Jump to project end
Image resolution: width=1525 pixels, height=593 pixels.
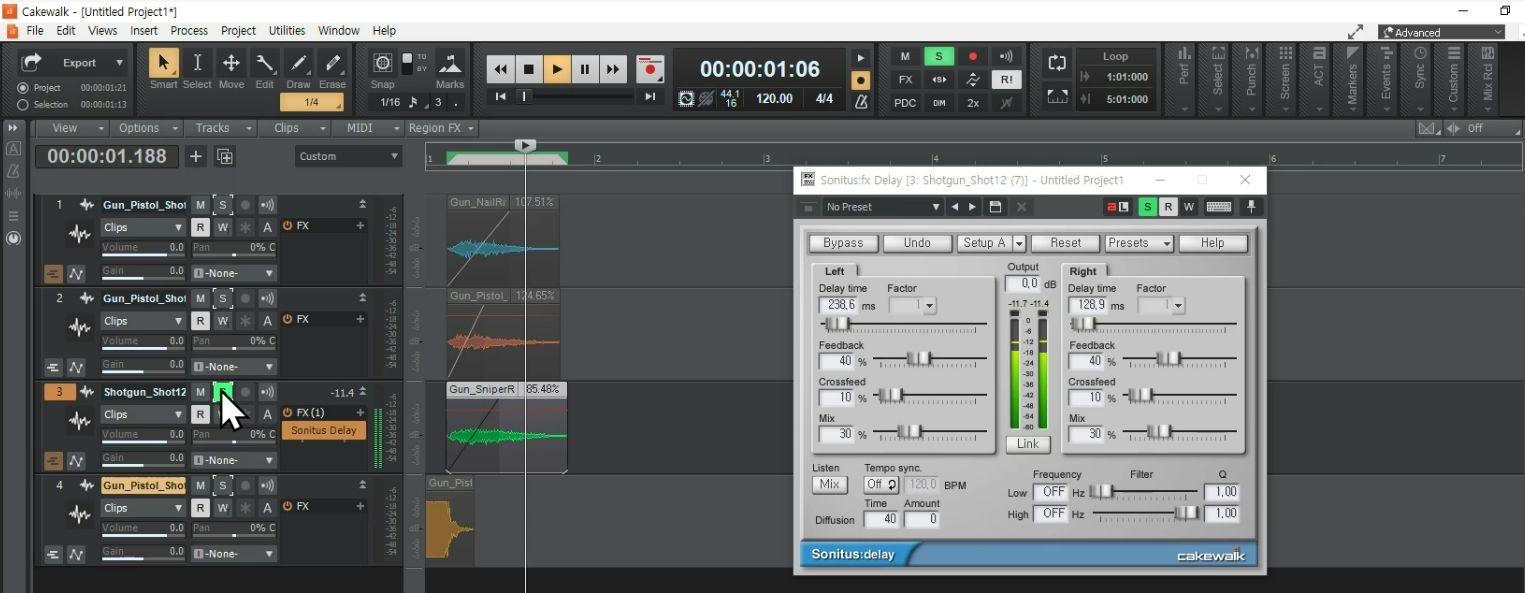pyautogui.click(x=650, y=97)
